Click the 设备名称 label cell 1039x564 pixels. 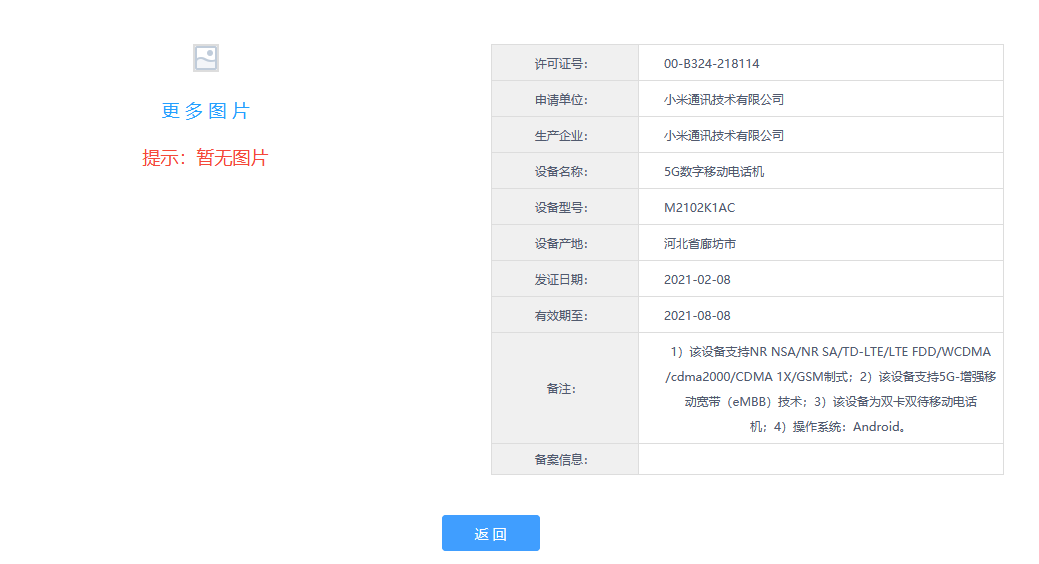point(565,171)
